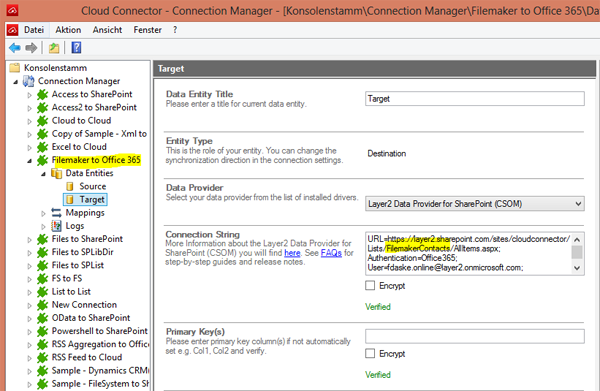Viewport: 600px width, 391px height.
Task: Click the List to List connection icon
Action: tap(42, 292)
